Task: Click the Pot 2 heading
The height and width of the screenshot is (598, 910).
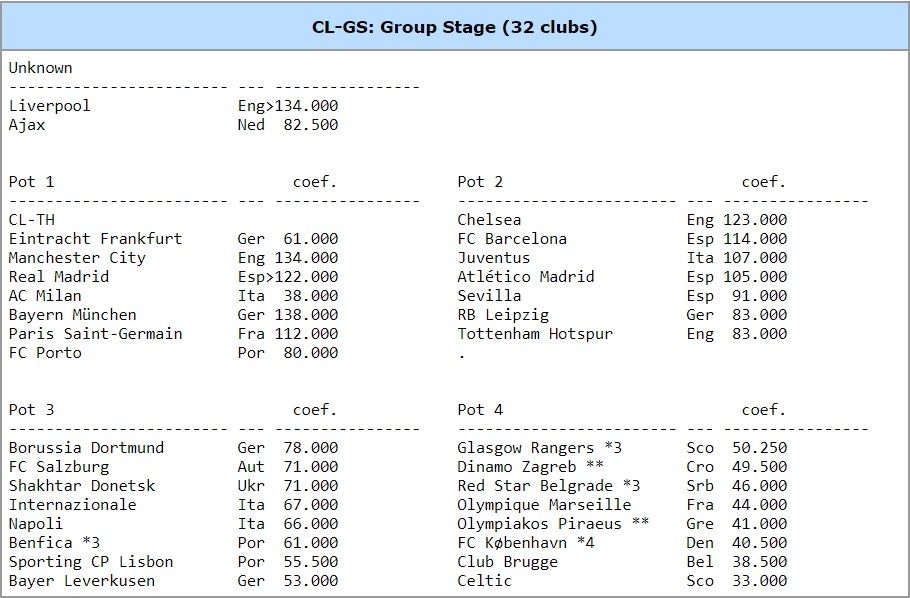Action: [x=480, y=182]
